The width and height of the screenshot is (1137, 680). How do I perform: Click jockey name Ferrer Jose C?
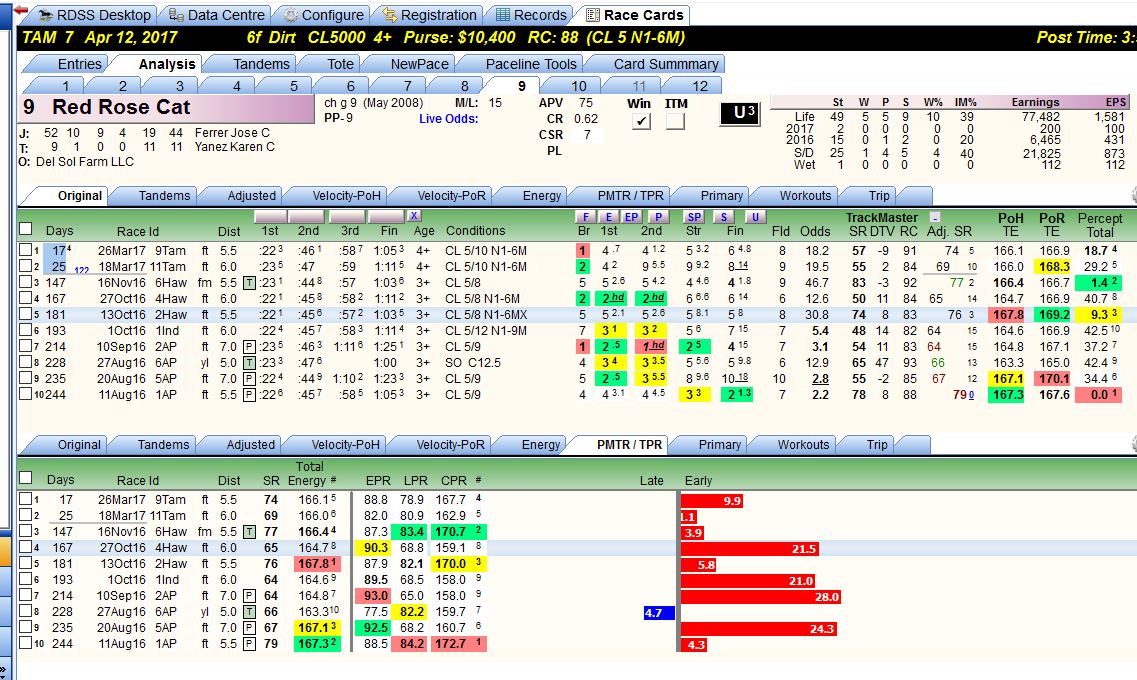pos(232,133)
